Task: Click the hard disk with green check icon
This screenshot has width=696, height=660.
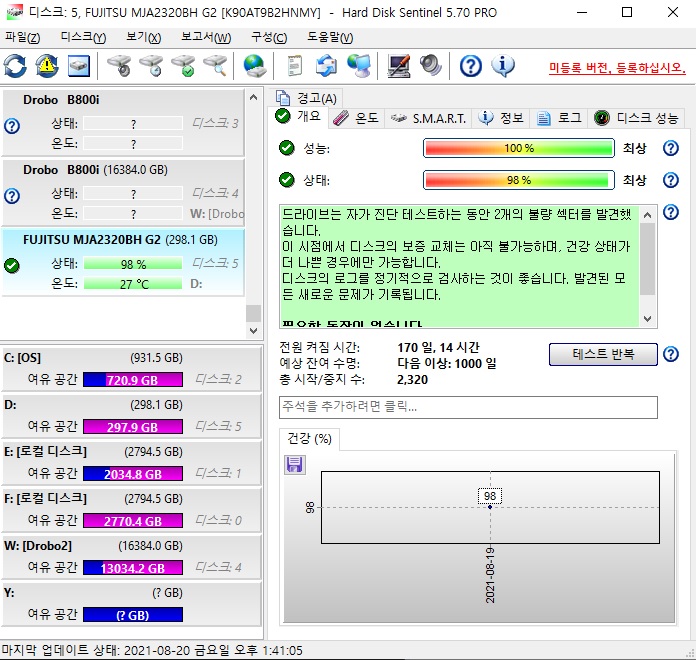Action: [x=183, y=66]
